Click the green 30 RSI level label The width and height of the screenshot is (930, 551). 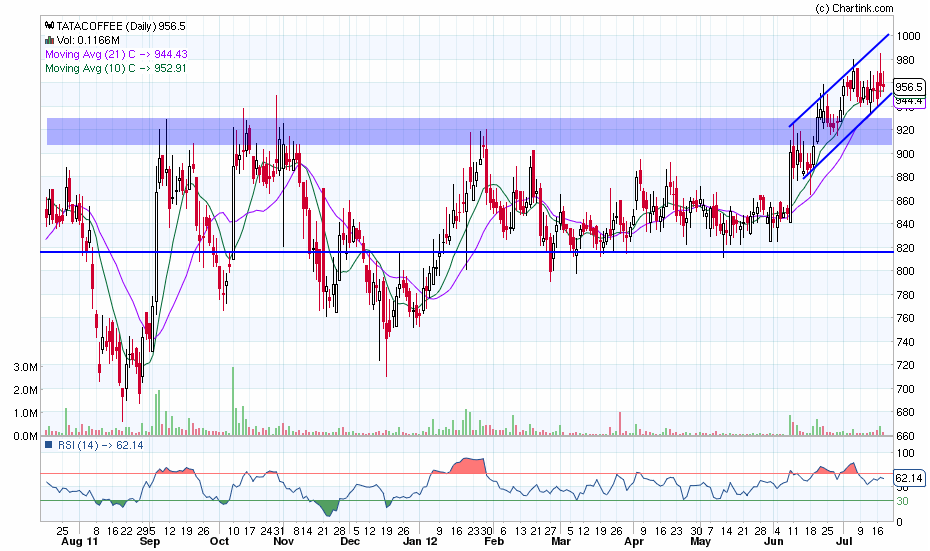click(902, 501)
